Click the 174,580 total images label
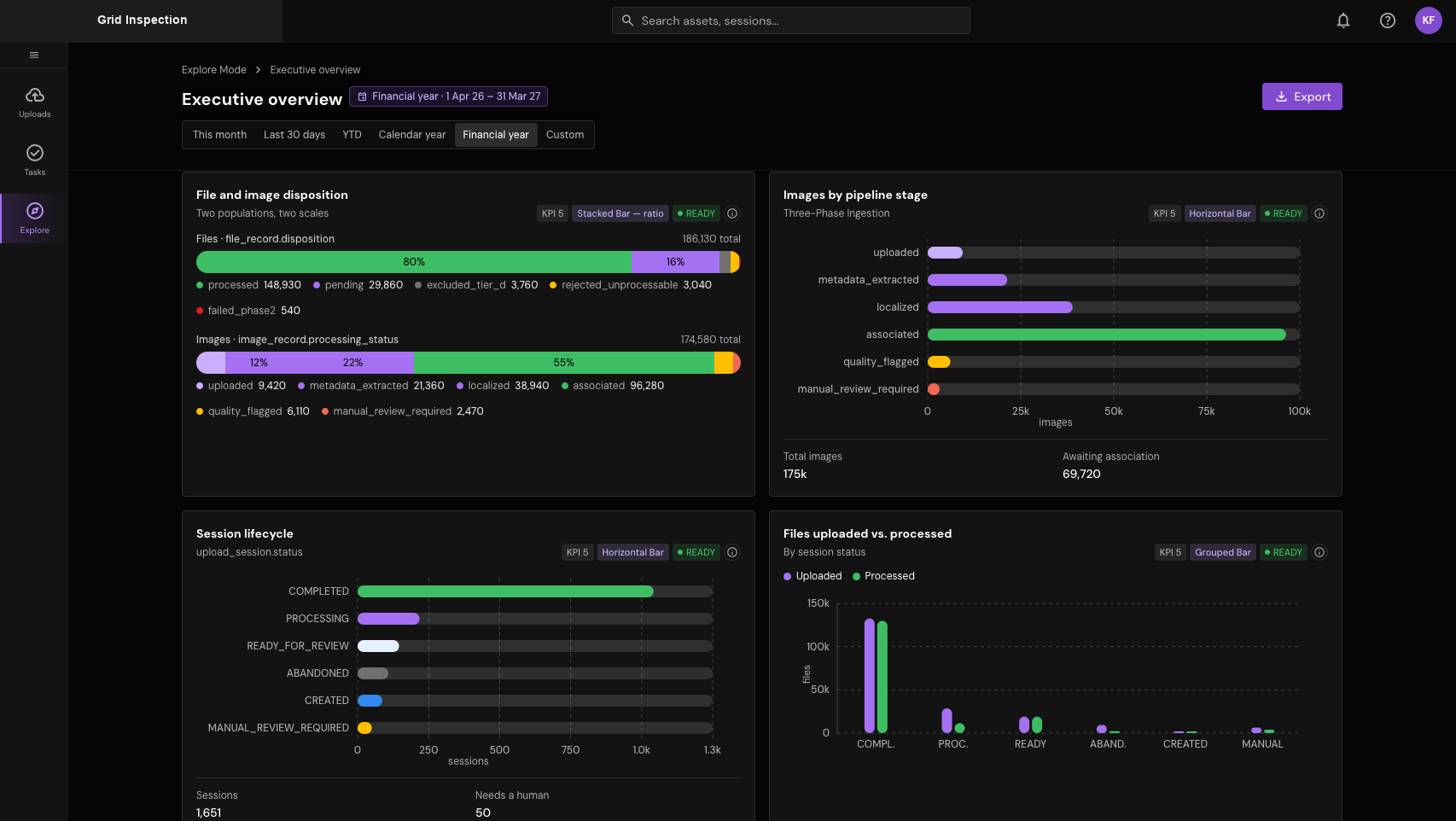1456x821 pixels. 710,340
